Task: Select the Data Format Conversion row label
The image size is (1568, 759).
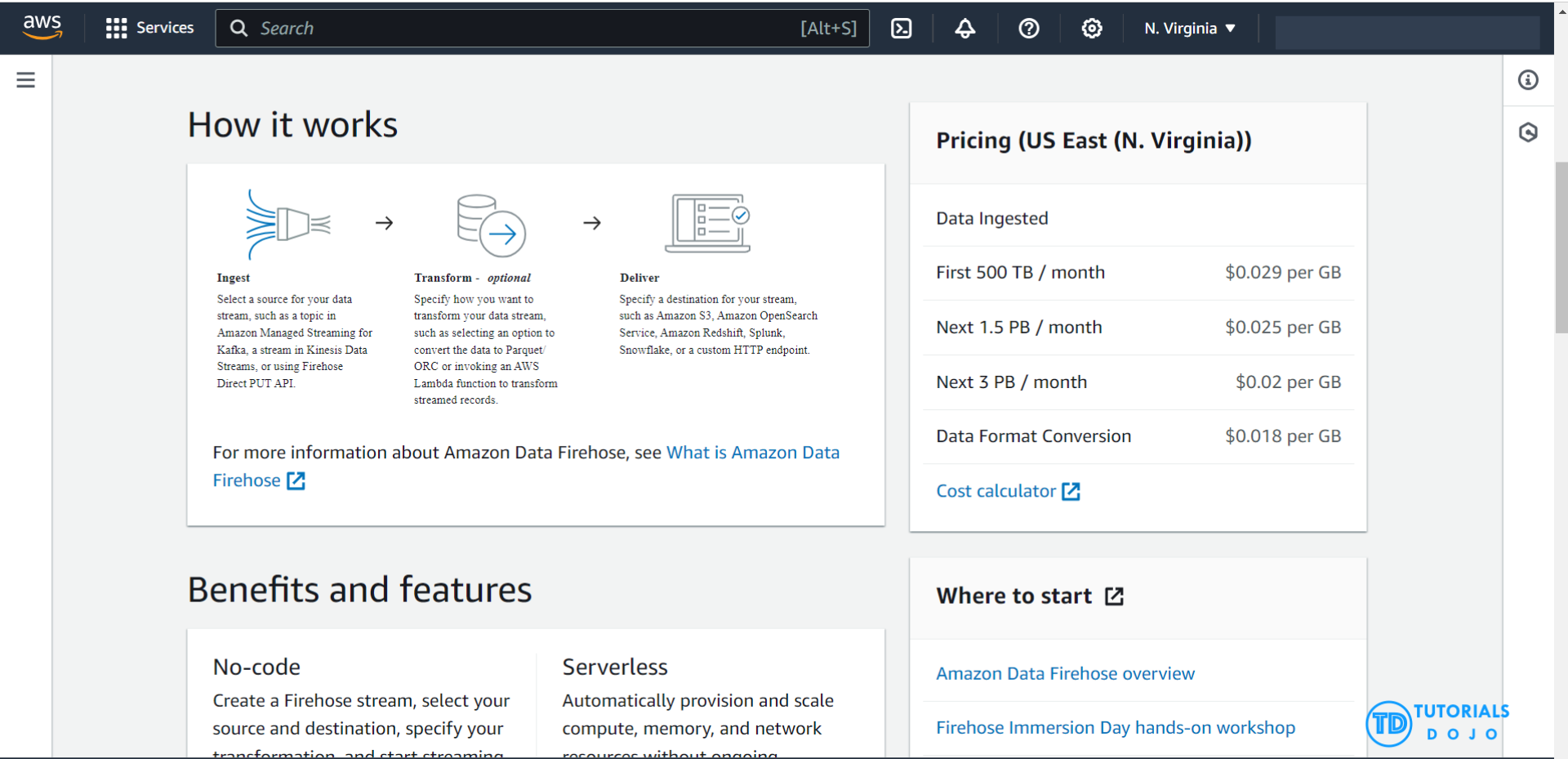Action: tap(1033, 436)
